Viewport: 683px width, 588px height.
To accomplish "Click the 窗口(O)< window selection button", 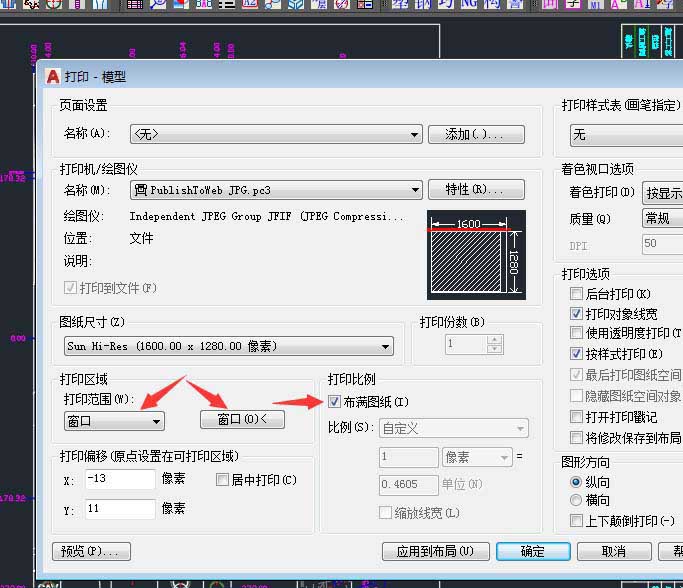I will [242, 419].
